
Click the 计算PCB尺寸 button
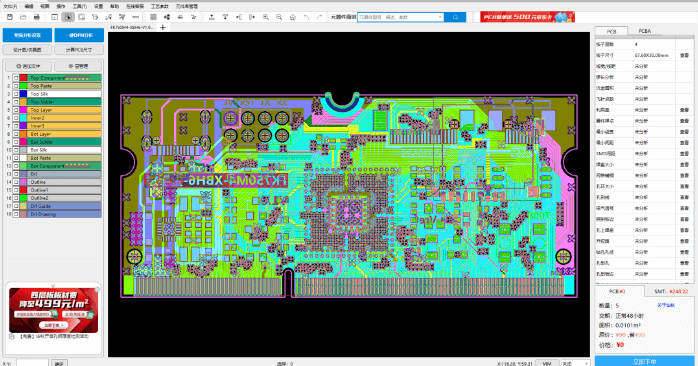79,50
